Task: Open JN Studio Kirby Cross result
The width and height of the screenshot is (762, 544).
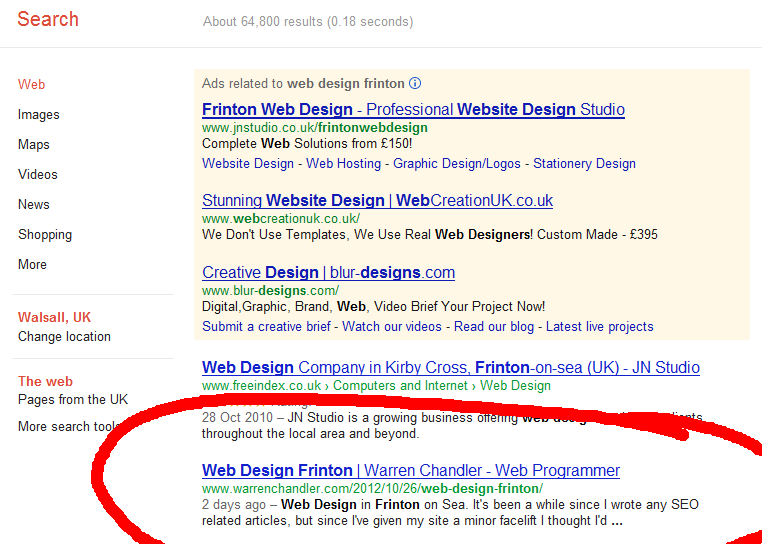Action: click(x=451, y=368)
